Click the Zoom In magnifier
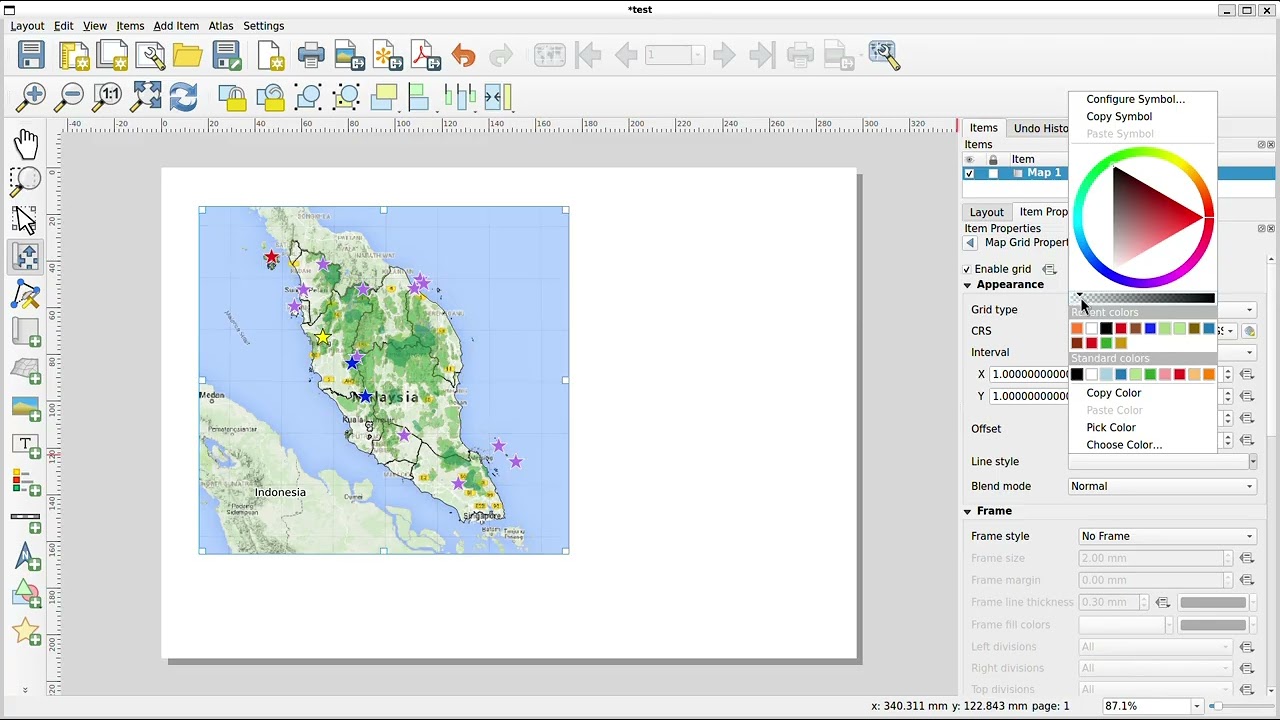 pos(32,97)
